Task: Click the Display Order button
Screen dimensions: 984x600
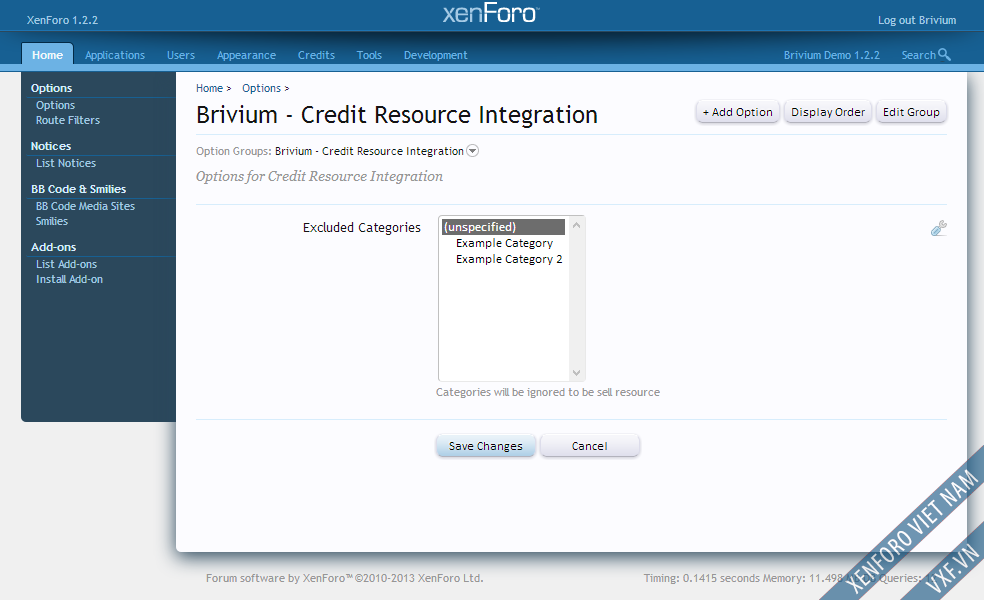Action: 828,112
